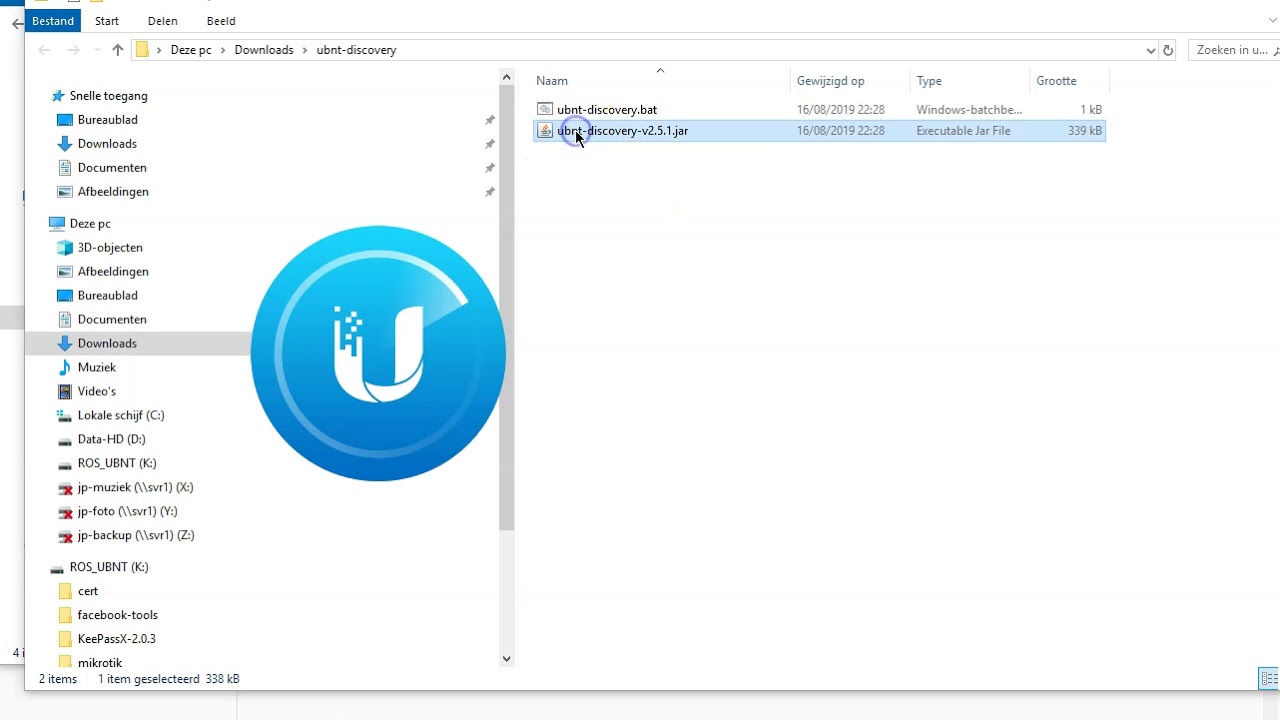This screenshot has width=1280, height=720.
Task: Open Afbeeldingen under Snelle toegang
Action: click(113, 192)
